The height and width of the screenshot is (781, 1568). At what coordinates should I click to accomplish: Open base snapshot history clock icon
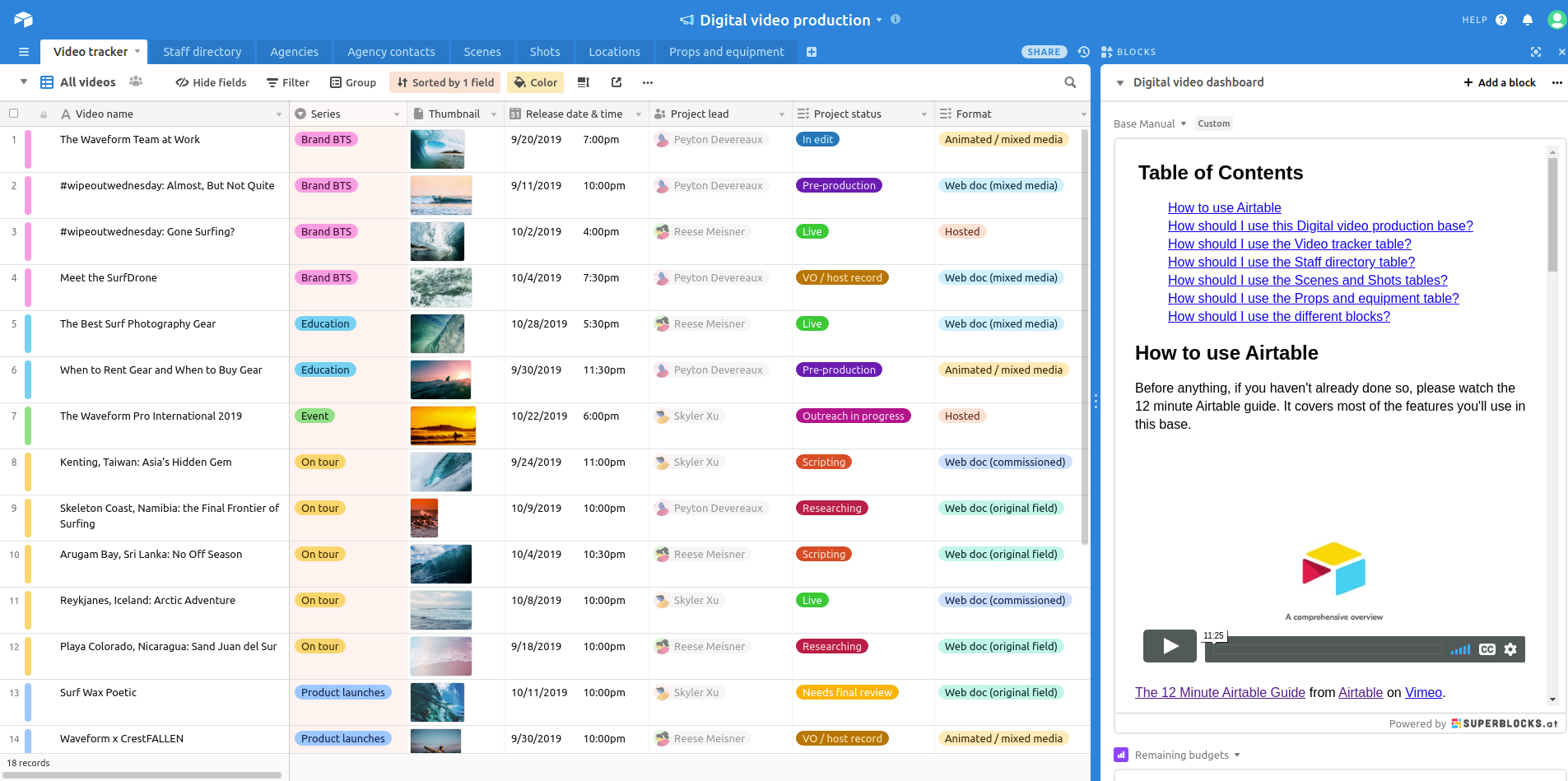(x=1083, y=51)
